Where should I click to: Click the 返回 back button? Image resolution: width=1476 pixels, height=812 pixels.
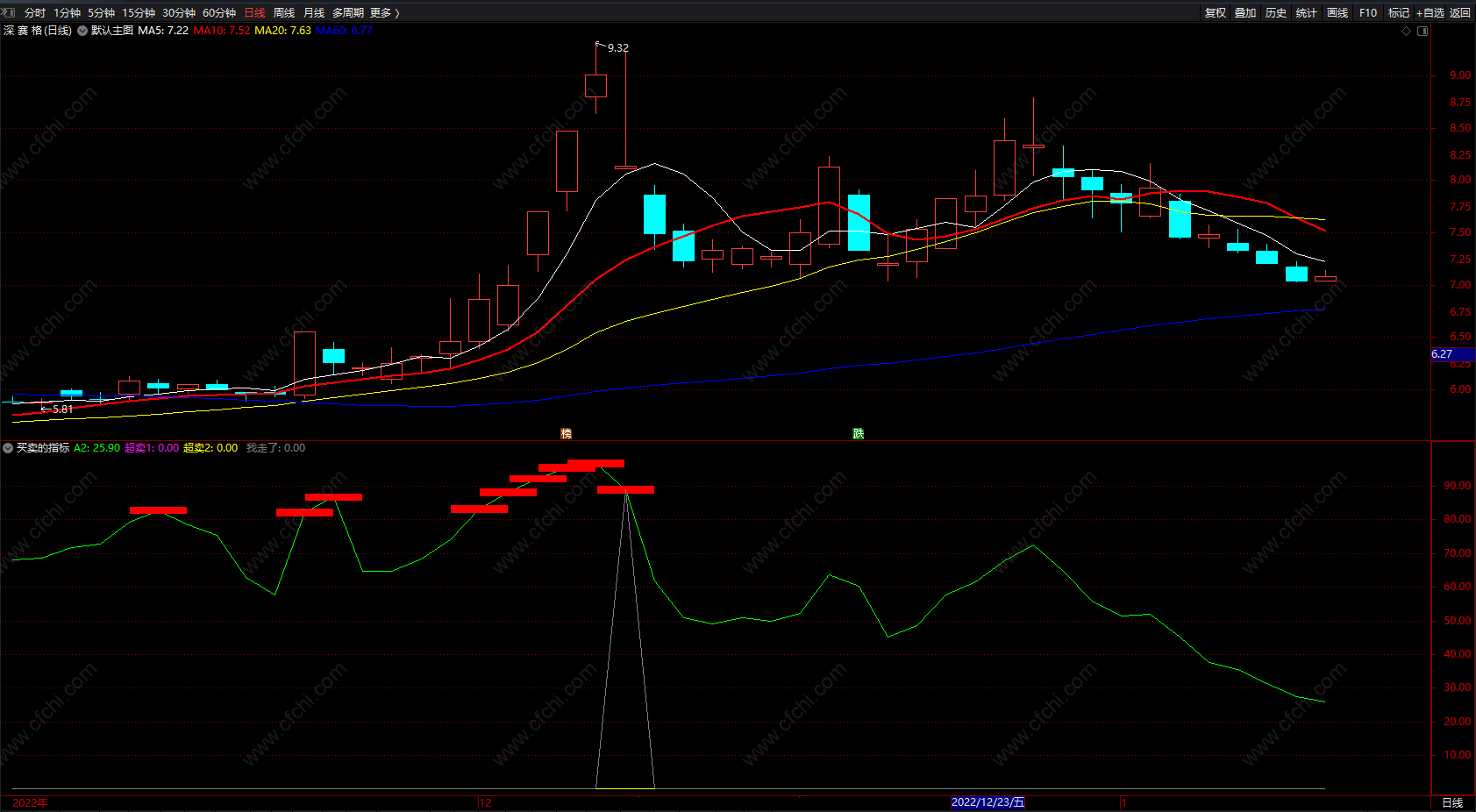(x=1460, y=13)
